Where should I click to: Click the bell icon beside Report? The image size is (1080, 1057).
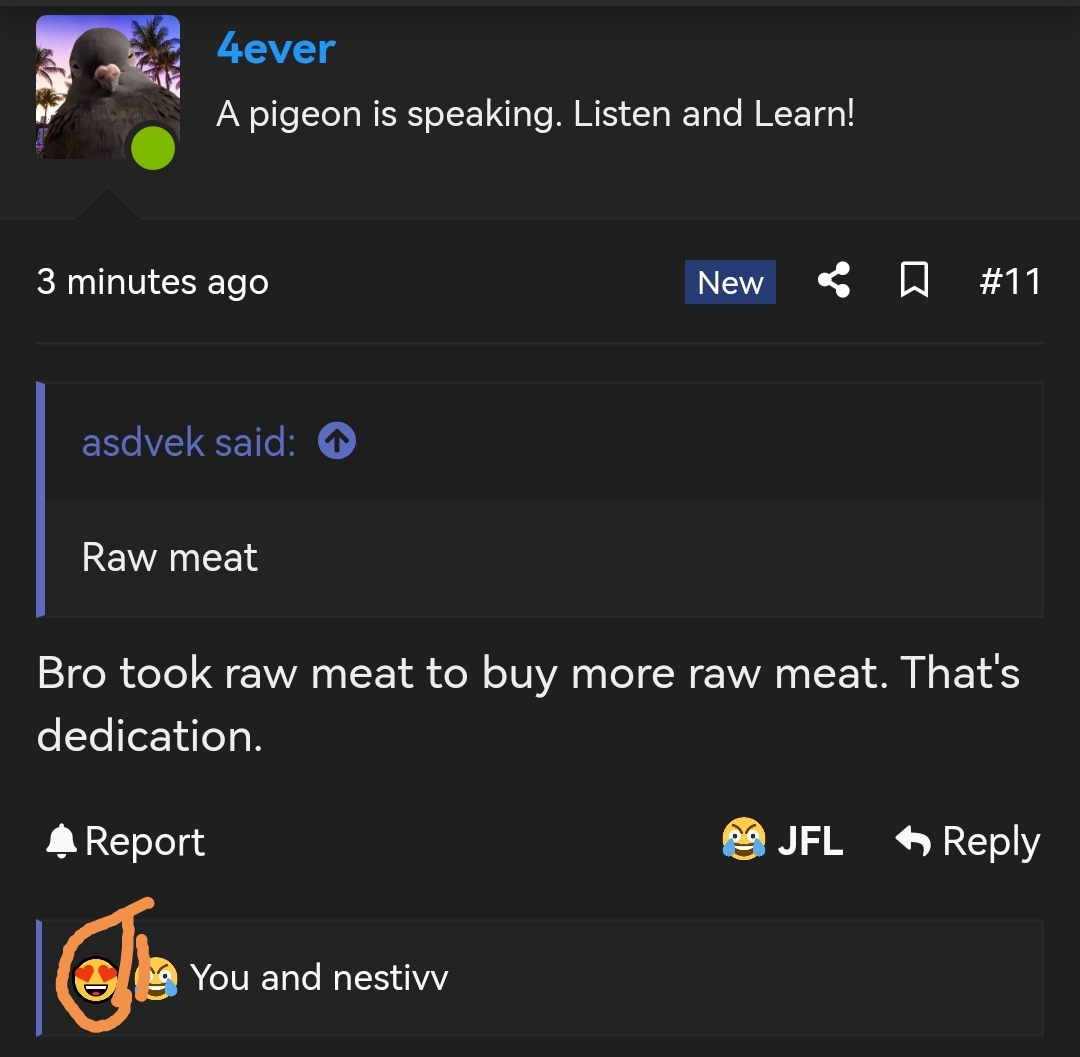tap(61, 842)
